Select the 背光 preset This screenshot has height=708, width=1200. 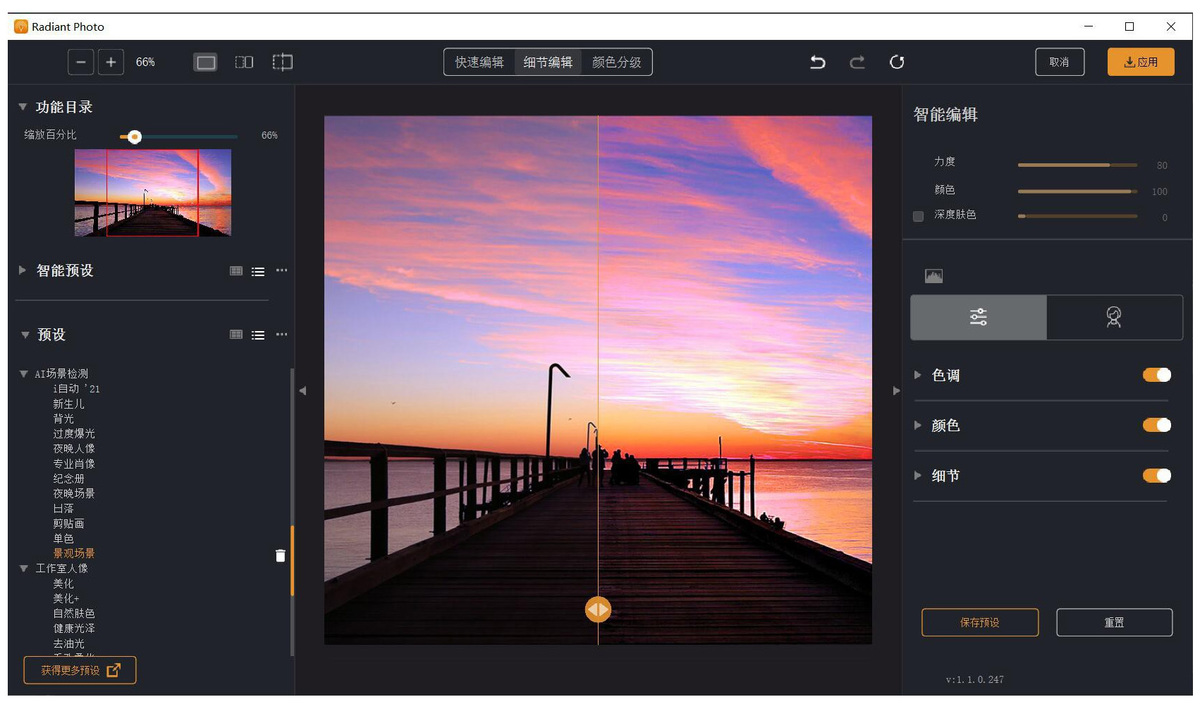pyautogui.click(x=63, y=419)
